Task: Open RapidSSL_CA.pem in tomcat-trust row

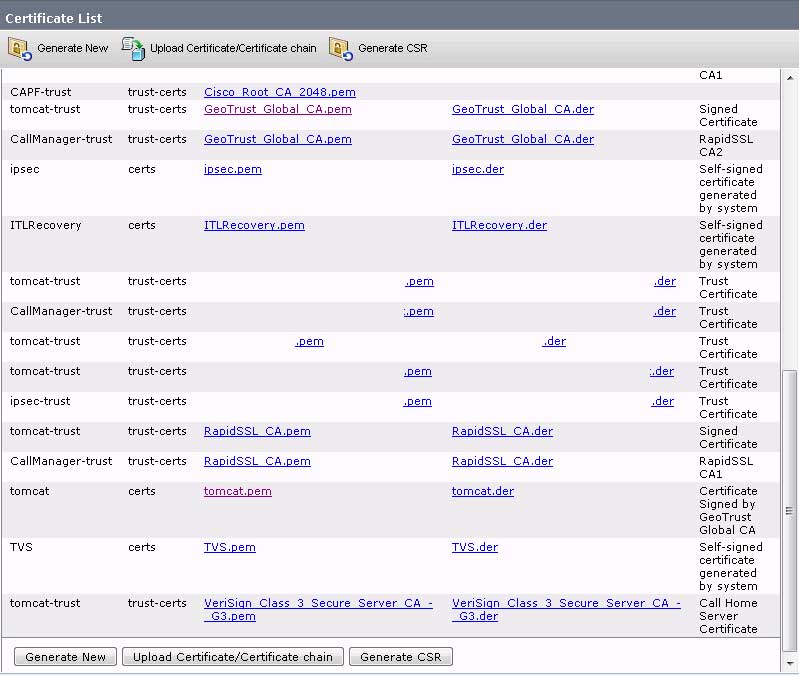Action: point(257,431)
